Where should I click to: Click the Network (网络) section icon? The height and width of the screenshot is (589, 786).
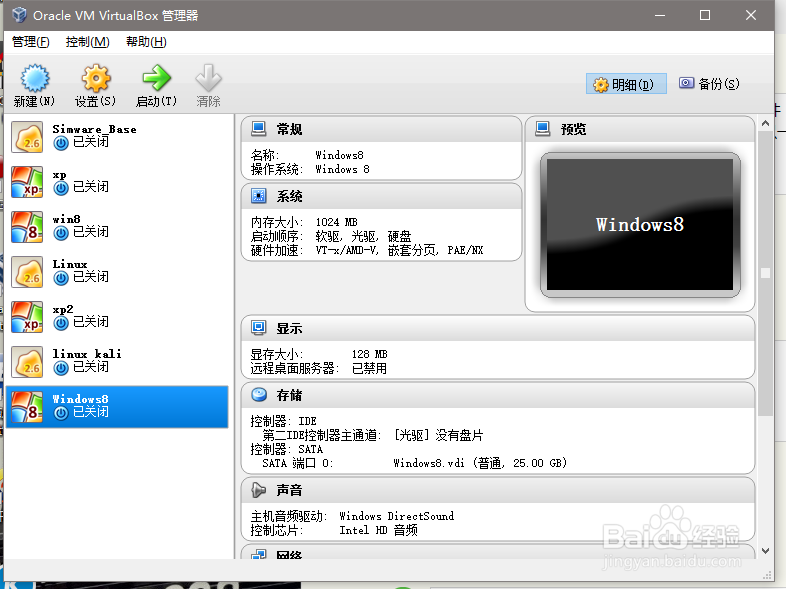click(259, 554)
